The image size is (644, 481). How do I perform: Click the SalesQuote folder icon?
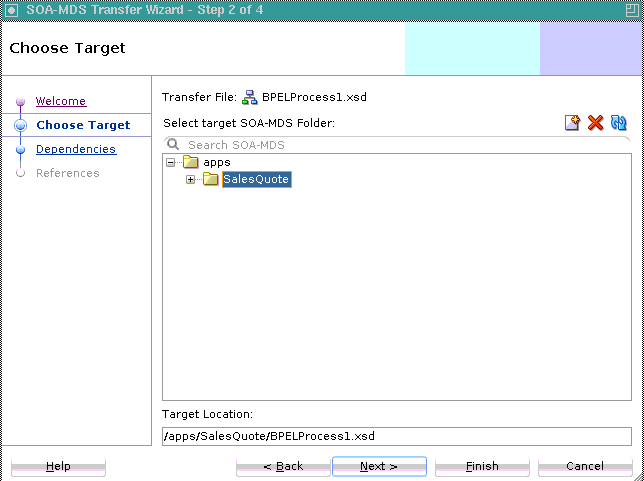210,180
